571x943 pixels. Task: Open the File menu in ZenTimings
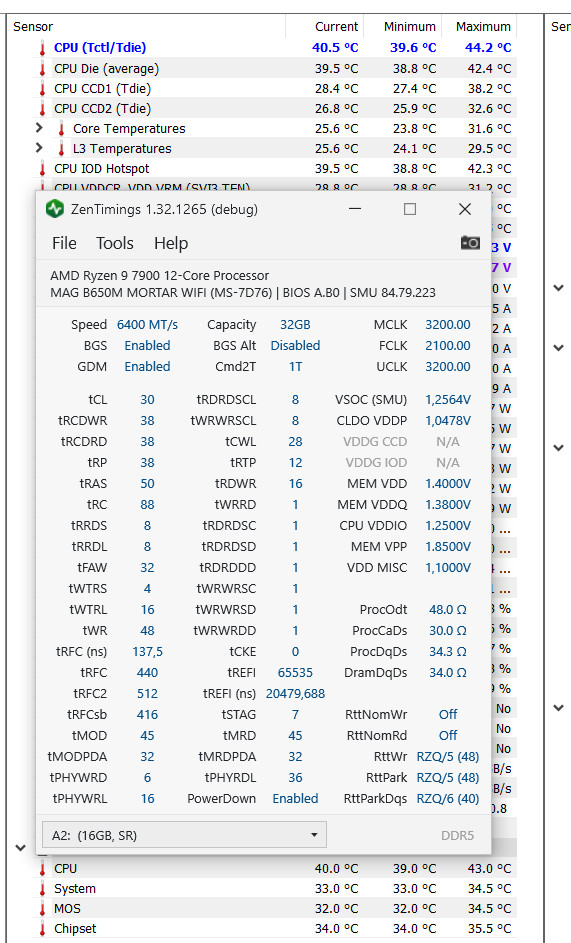[x=64, y=243]
